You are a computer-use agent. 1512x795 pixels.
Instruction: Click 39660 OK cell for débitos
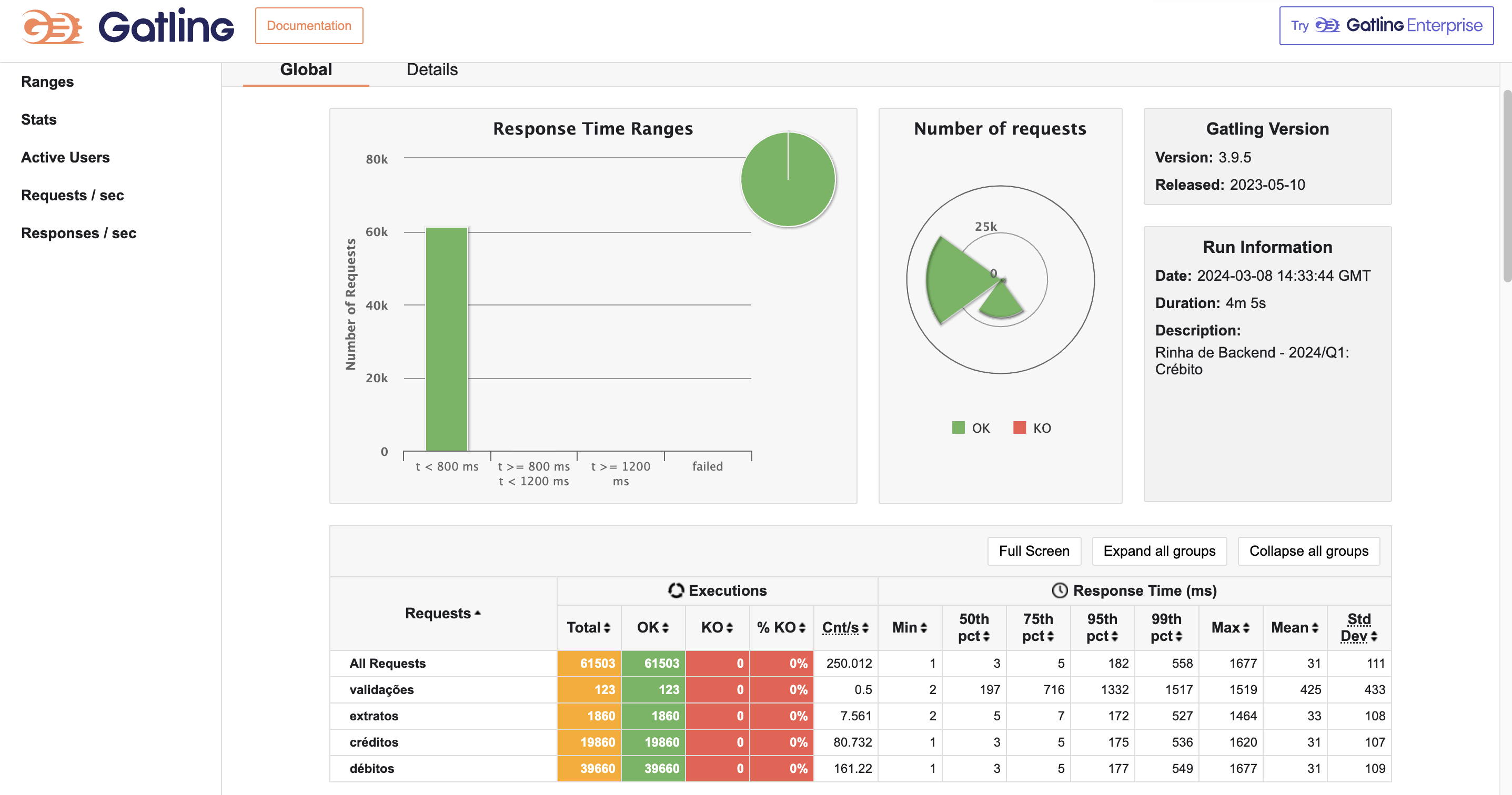coord(653,769)
